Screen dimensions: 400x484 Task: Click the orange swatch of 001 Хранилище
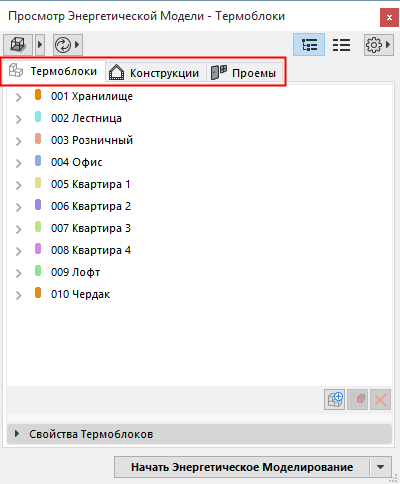pos(38,95)
